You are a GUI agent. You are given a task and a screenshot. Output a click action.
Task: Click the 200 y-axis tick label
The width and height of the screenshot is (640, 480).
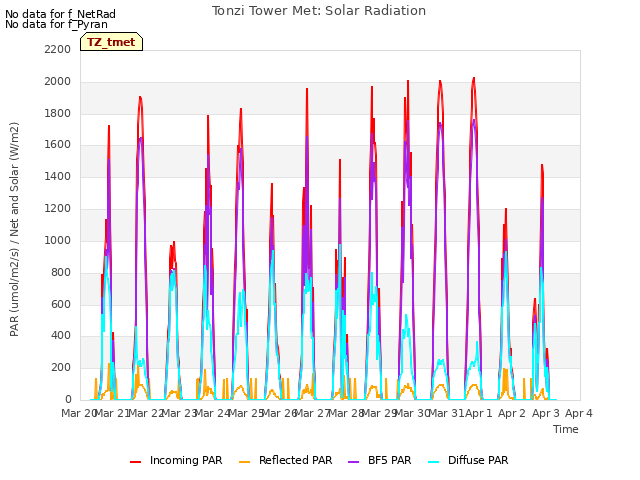[61, 367]
